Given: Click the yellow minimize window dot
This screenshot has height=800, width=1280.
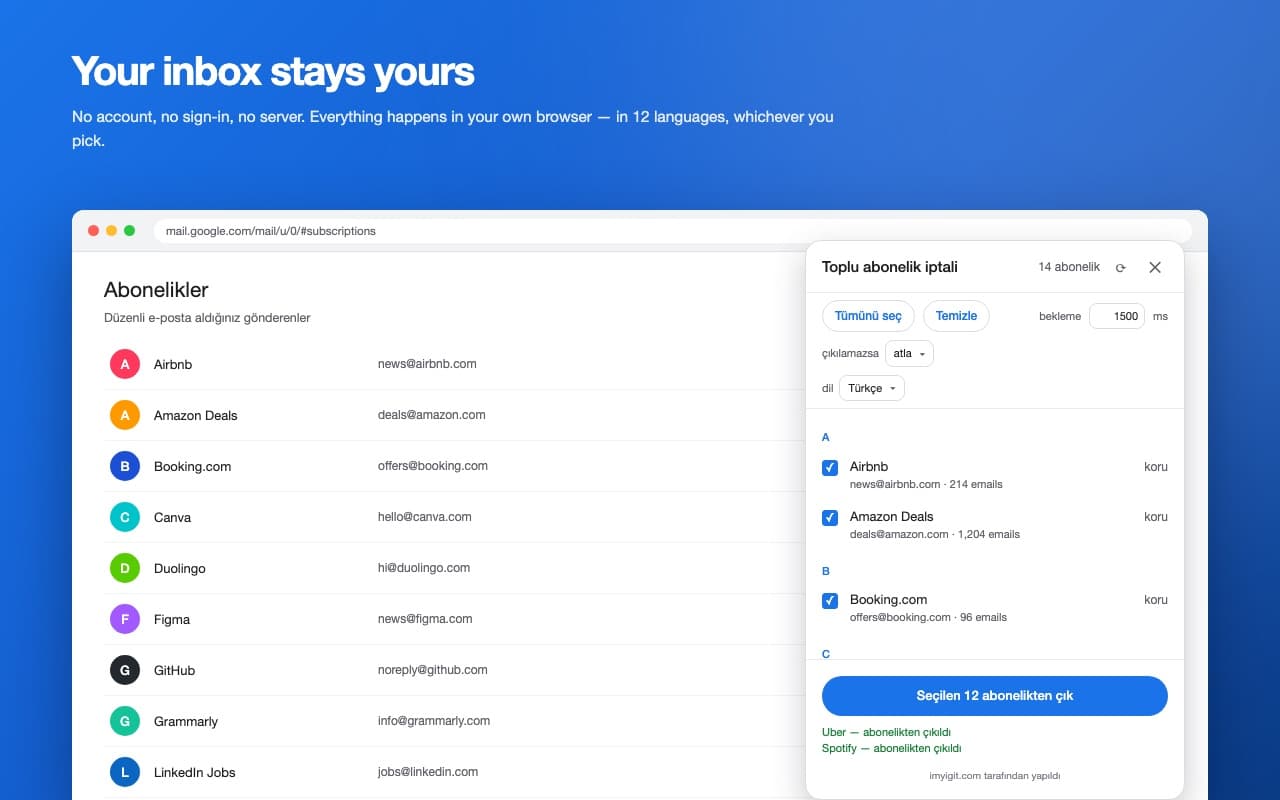Looking at the screenshot, I should click(111, 231).
